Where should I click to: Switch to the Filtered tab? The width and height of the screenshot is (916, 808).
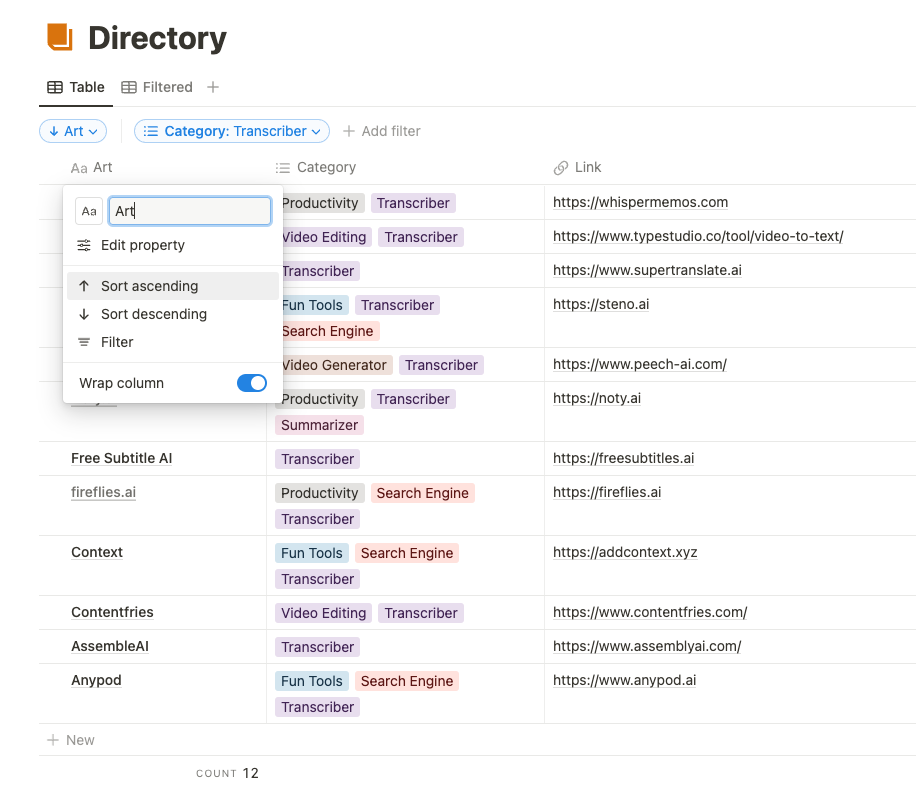(x=167, y=87)
